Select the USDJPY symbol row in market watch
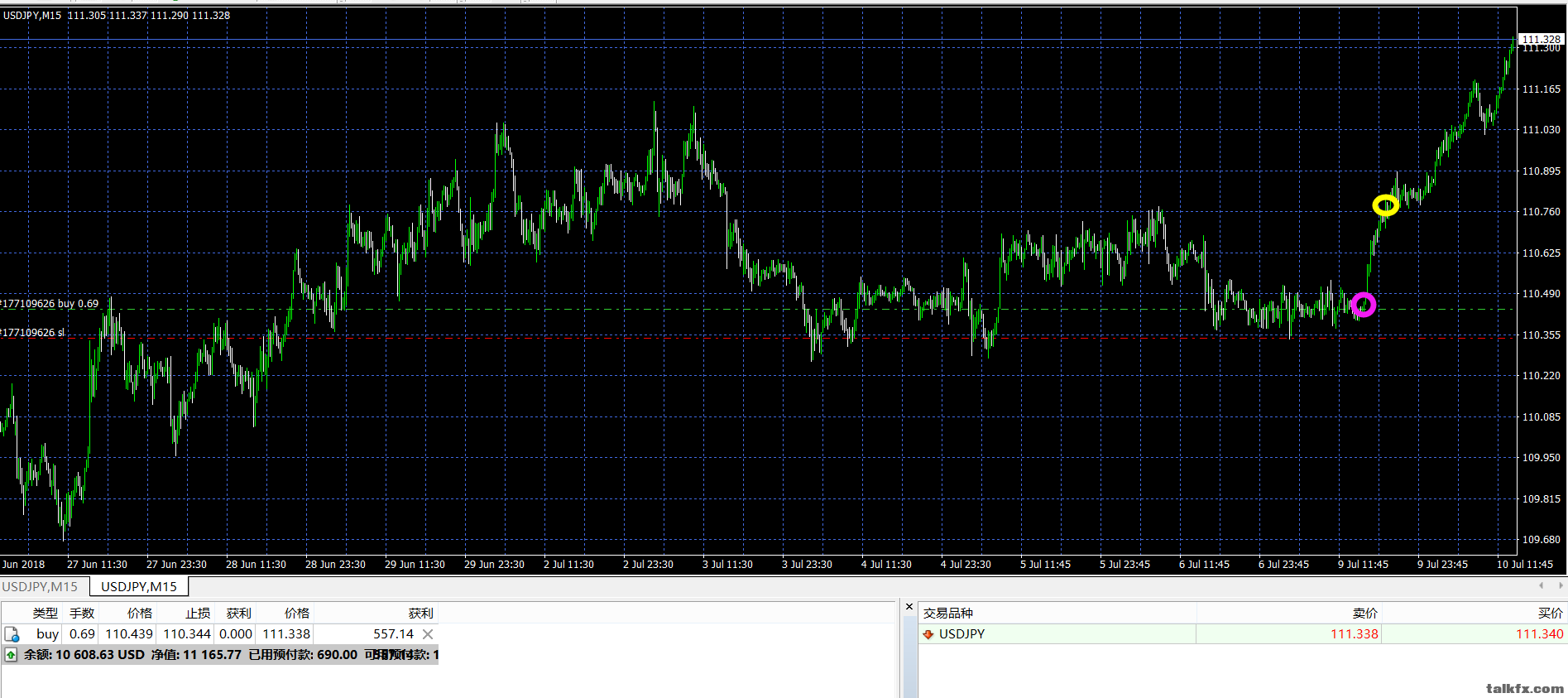Image resolution: width=1568 pixels, height=698 pixels. [1241, 634]
